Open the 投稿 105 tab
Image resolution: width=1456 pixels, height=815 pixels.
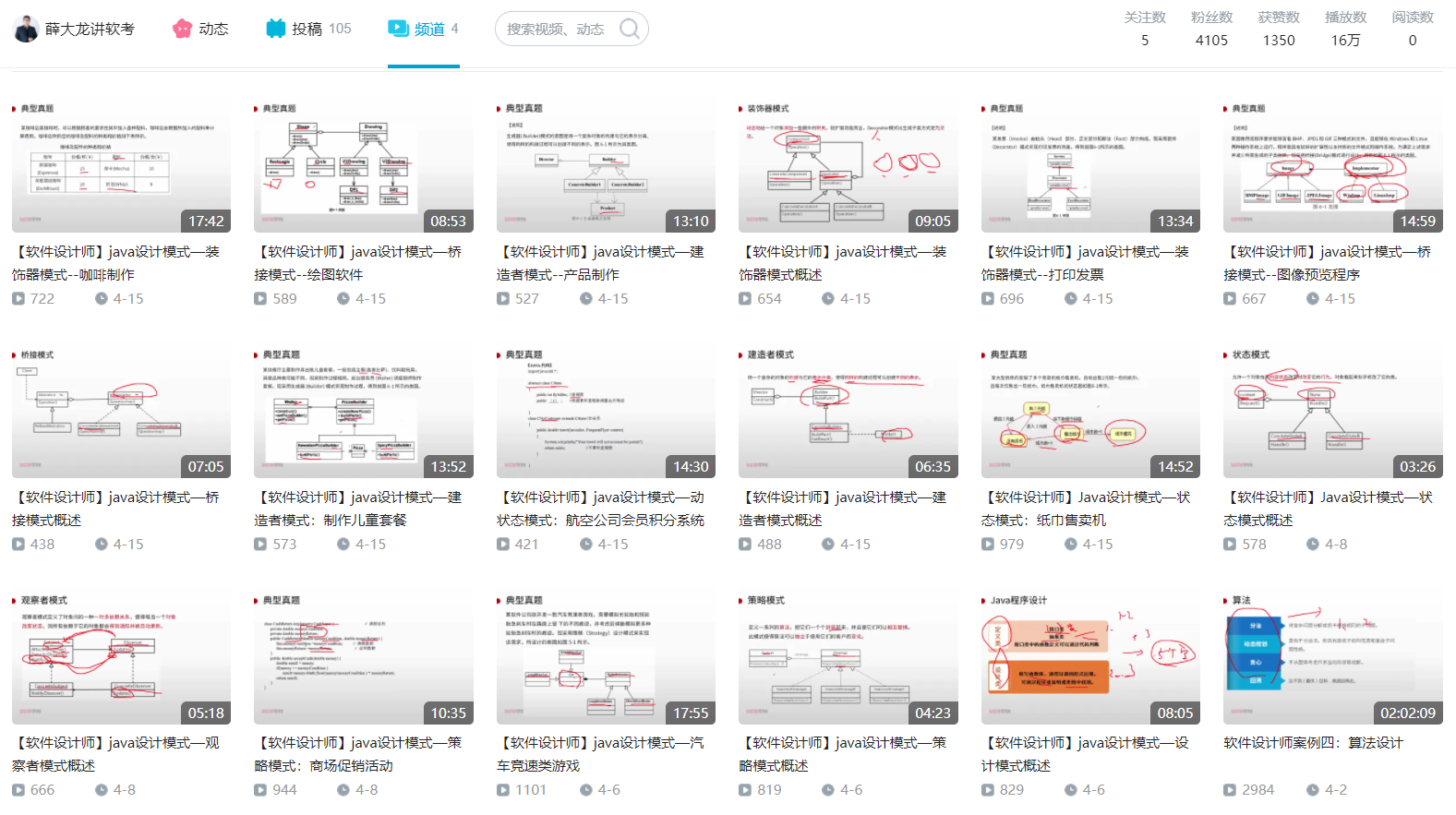point(308,29)
